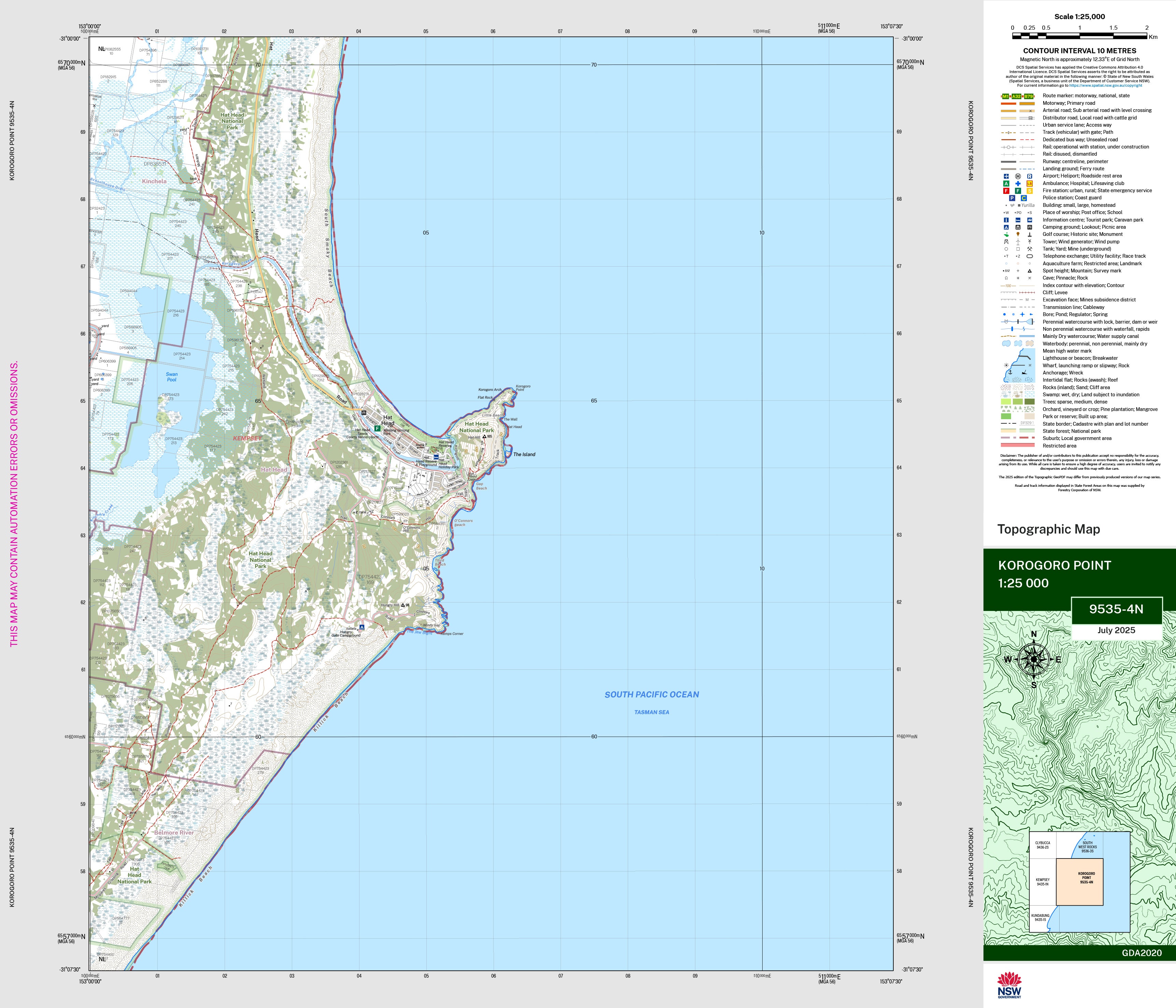Click the Hungry Hill survey mark triangle
The image size is (1176, 1008).
403,605
